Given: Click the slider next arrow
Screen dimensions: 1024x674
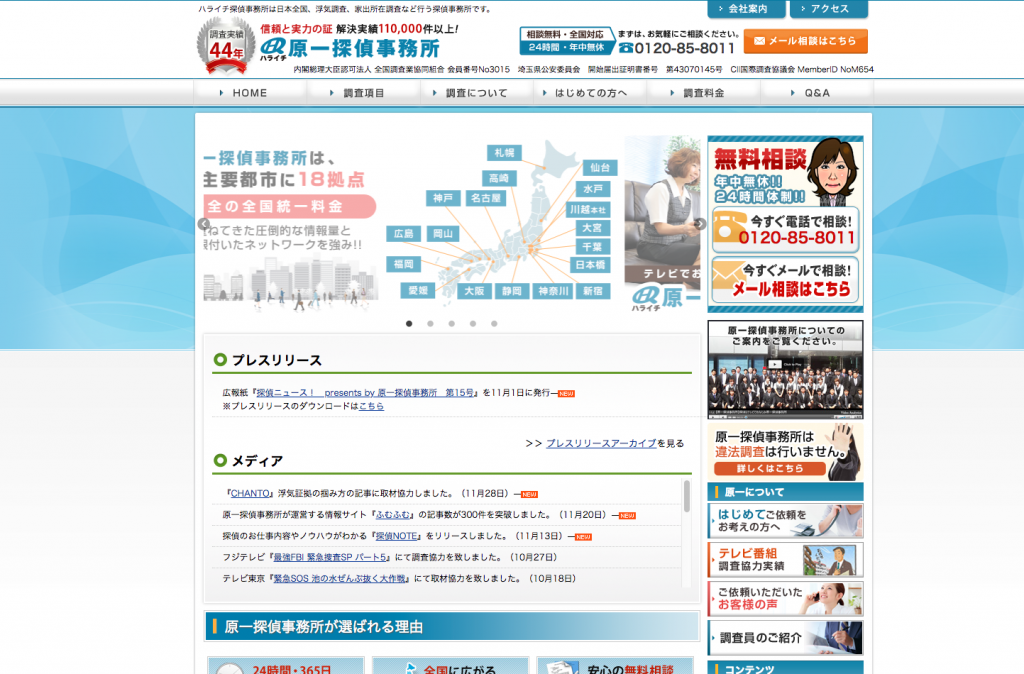Looking at the screenshot, I should coord(700,224).
